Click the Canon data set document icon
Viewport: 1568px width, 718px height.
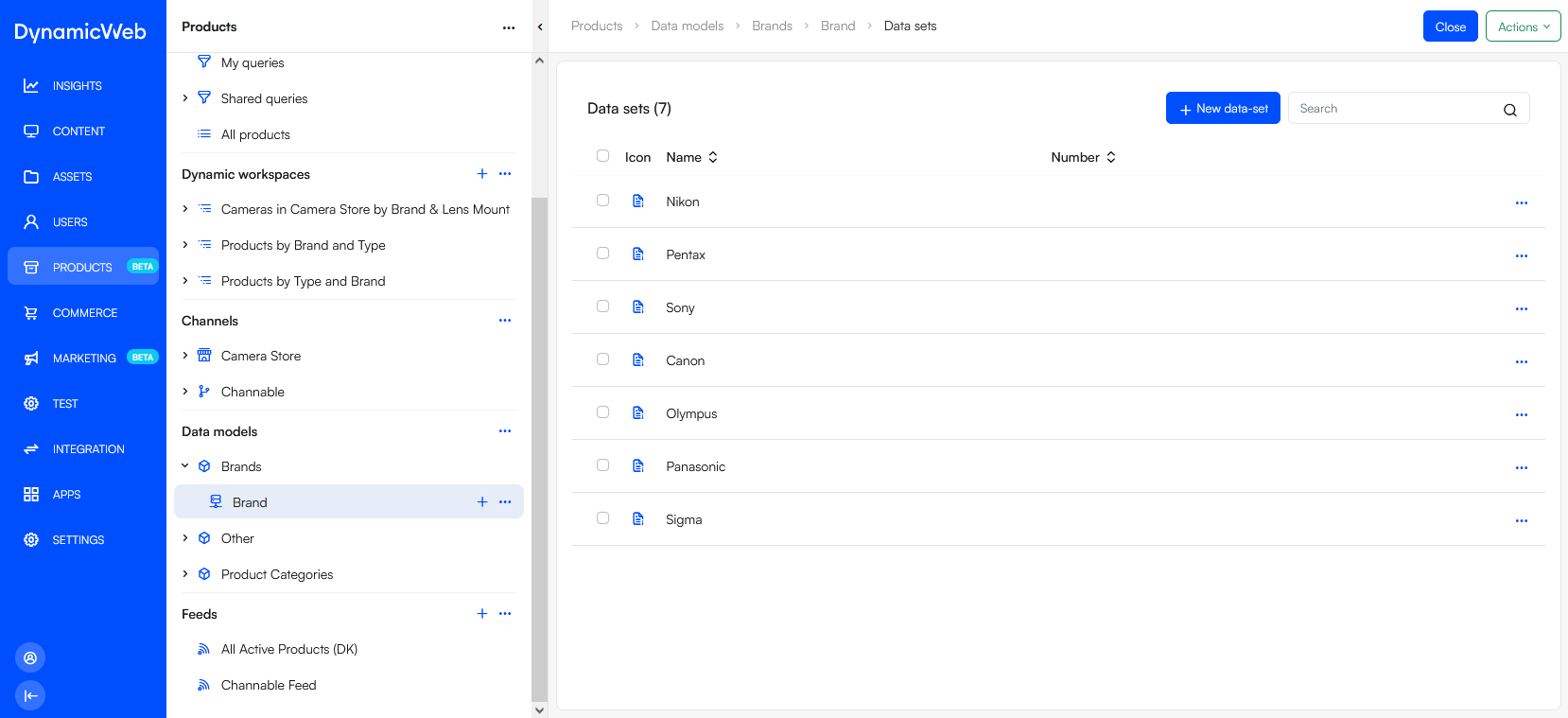(x=638, y=360)
